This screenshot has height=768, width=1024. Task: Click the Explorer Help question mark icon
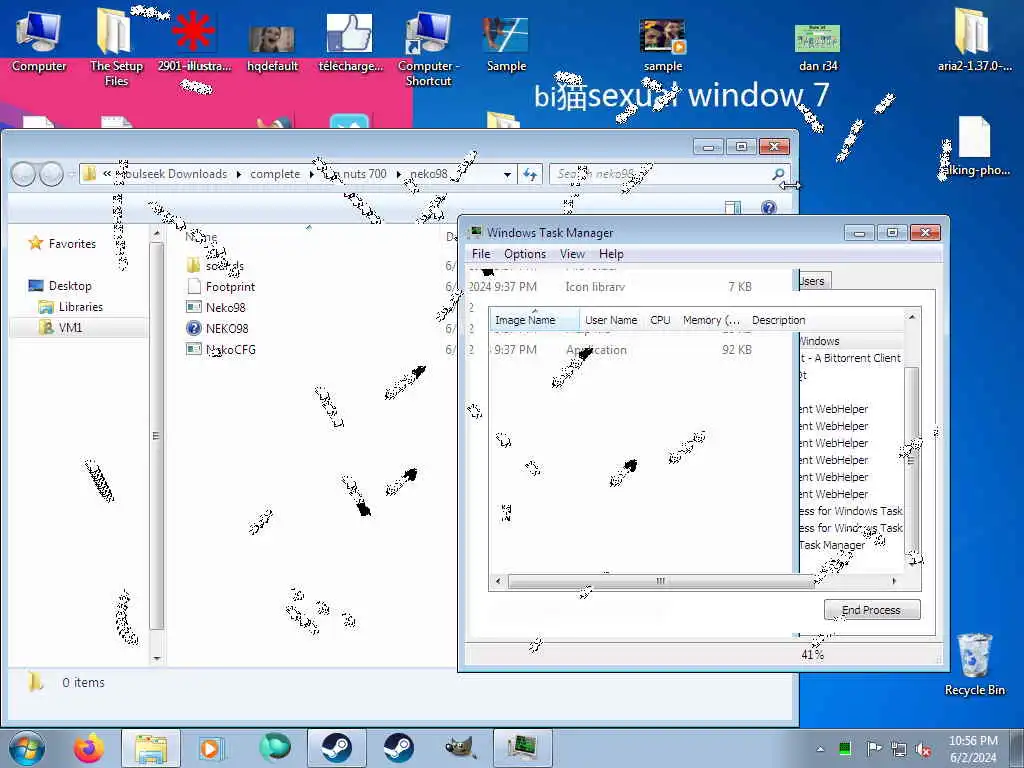click(x=769, y=208)
